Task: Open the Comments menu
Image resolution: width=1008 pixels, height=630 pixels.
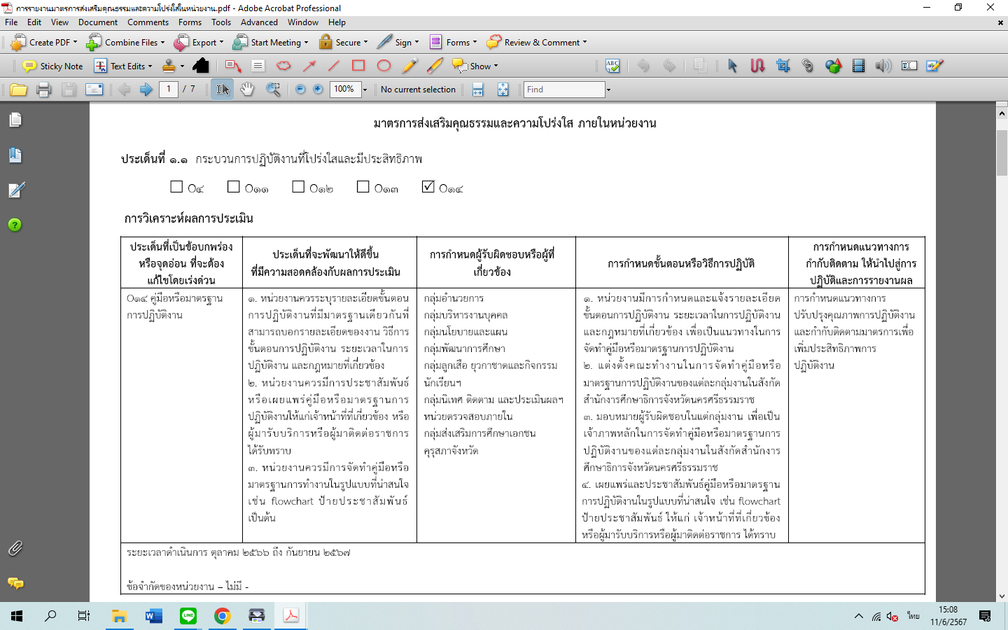Action: [x=148, y=22]
